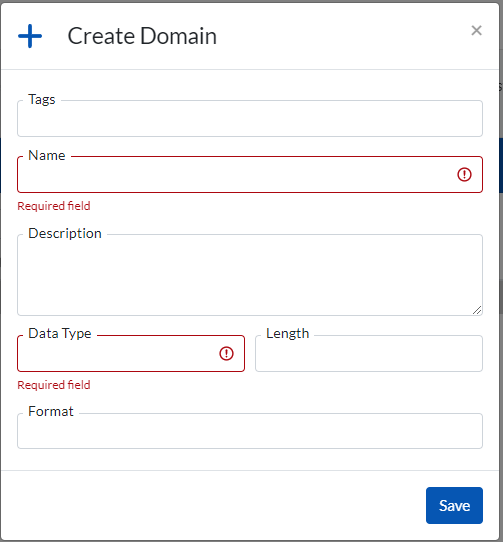
Task: Select the Name text field
Action: coord(250,175)
